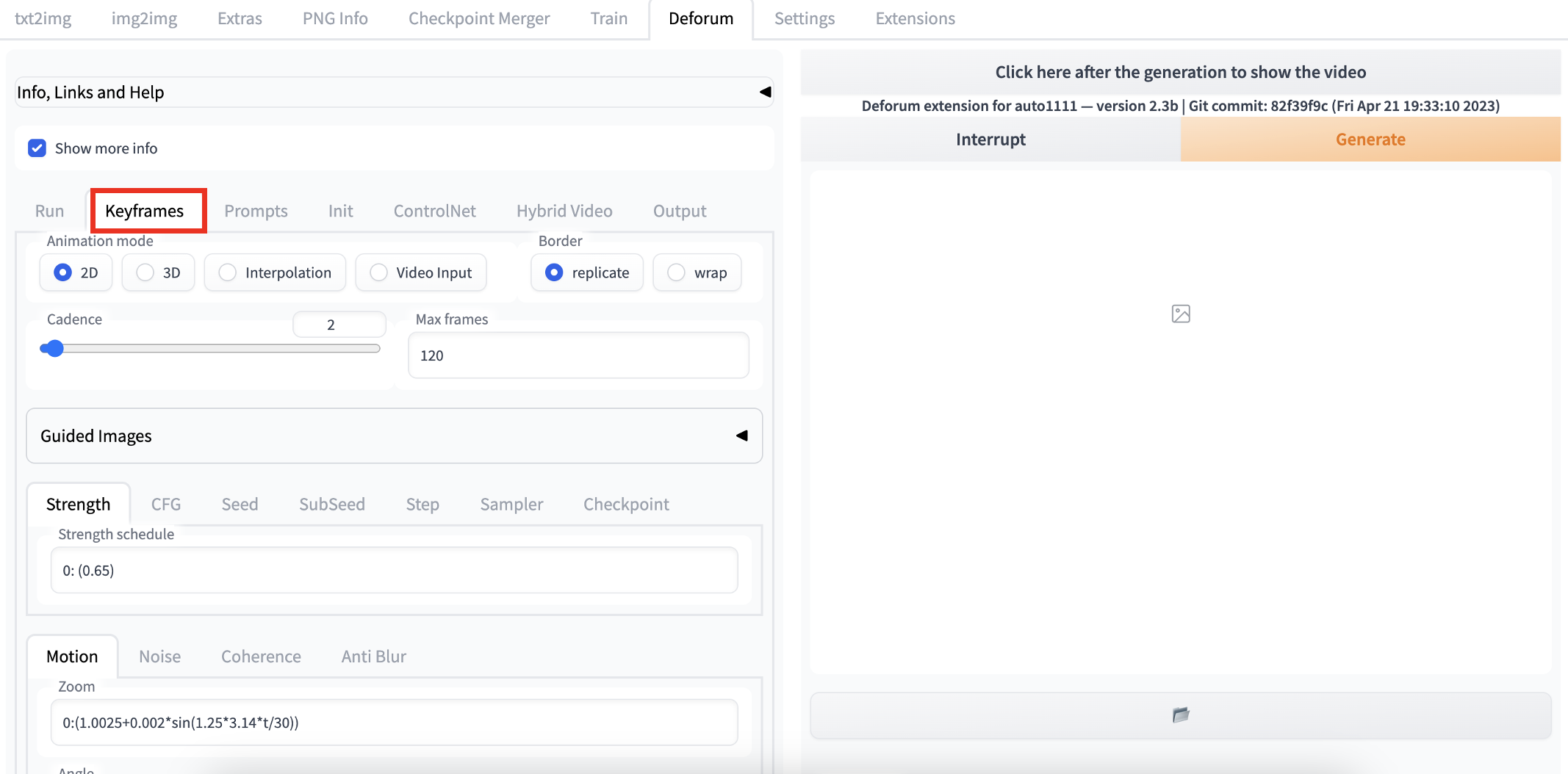Open the txt2img main tab
Image resolution: width=1568 pixels, height=774 pixels.
point(43,18)
